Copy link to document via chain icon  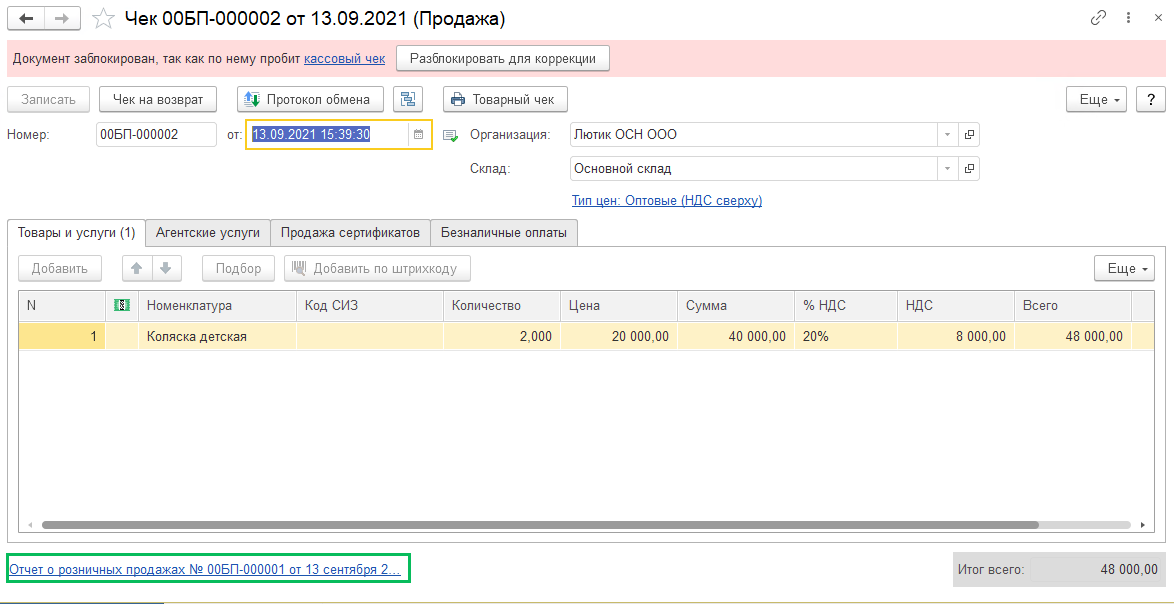pos(1098,18)
